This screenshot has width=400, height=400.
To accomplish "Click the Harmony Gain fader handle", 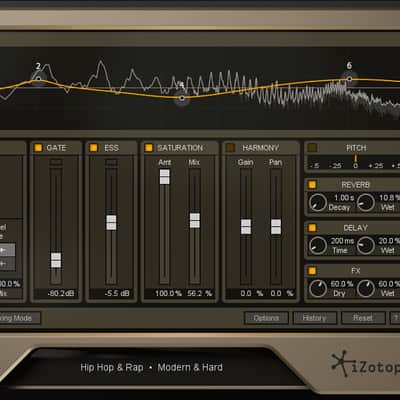I will 246,227.
